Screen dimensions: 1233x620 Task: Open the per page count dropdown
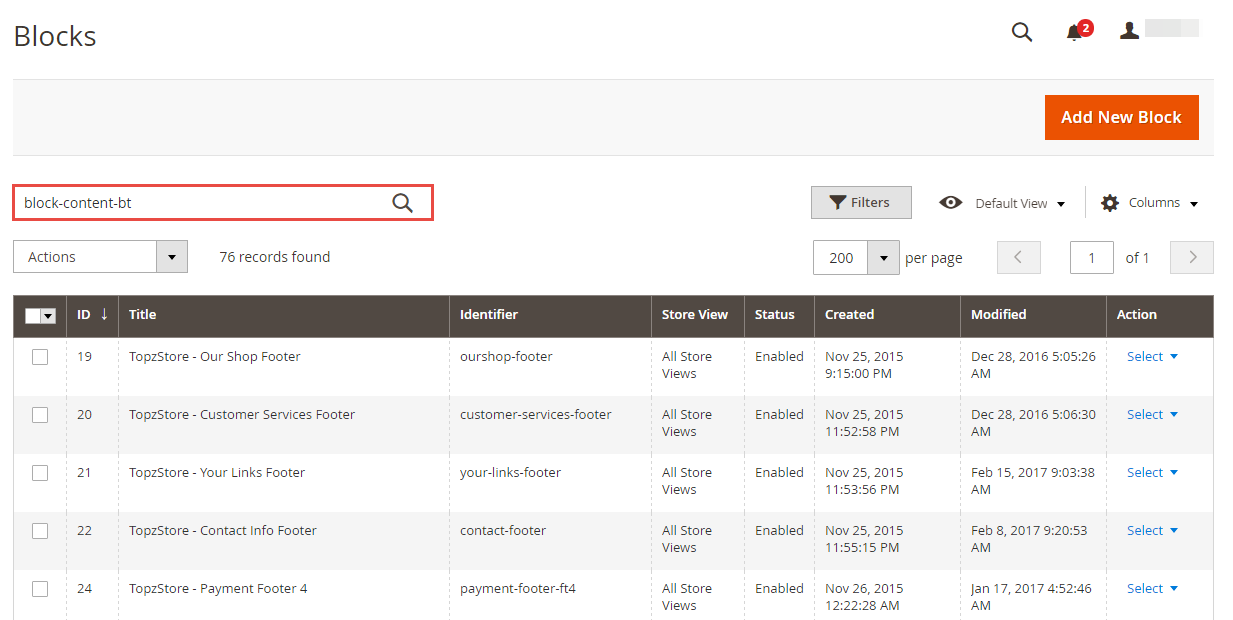coord(883,258)
